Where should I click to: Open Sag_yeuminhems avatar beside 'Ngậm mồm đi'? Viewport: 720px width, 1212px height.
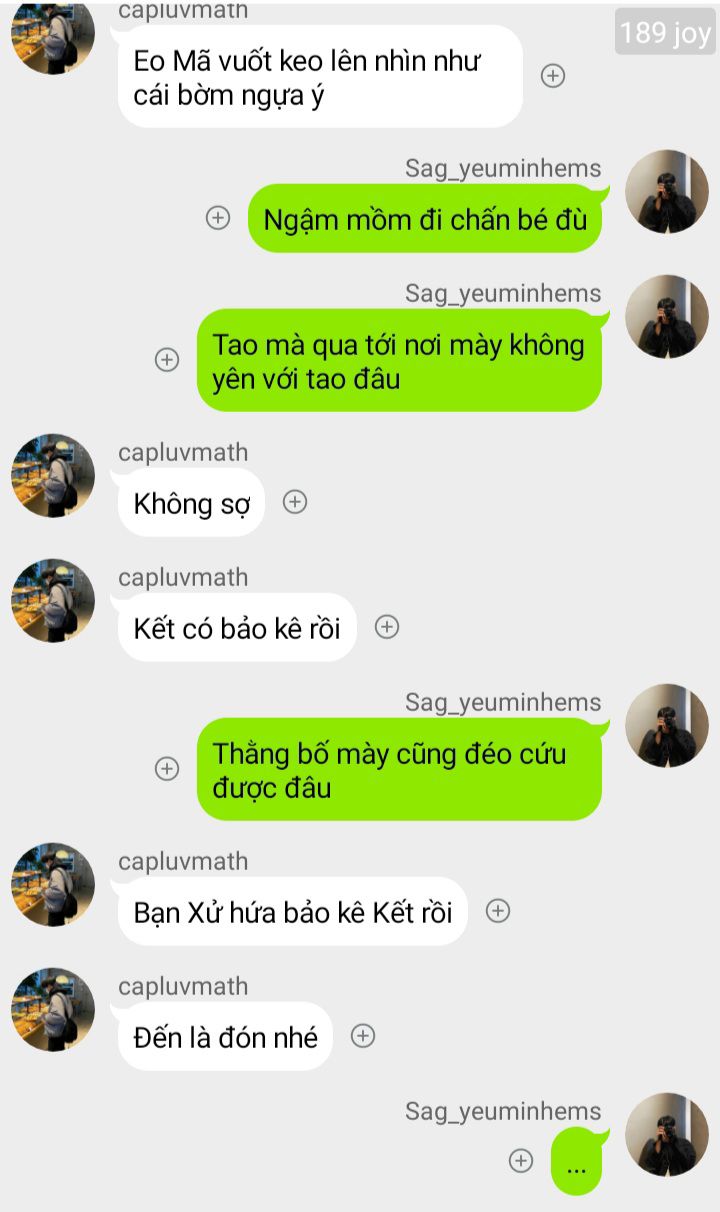click(667, 192)
